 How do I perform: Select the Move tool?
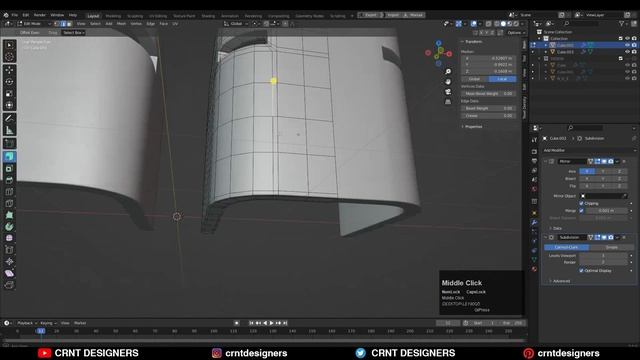click(x=9, y=70)
